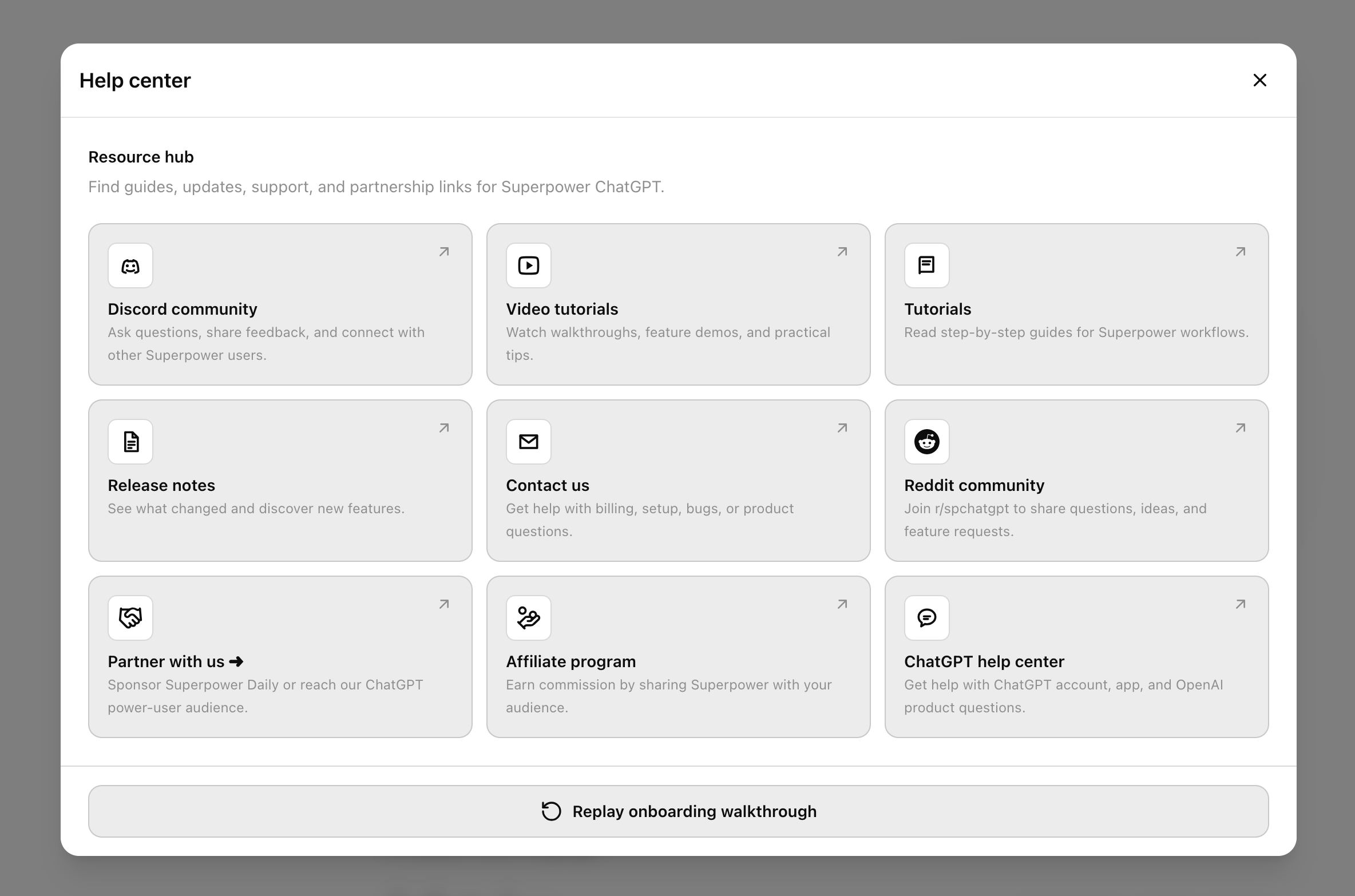
Task: Open the Discord community title link
Action: 183,309
